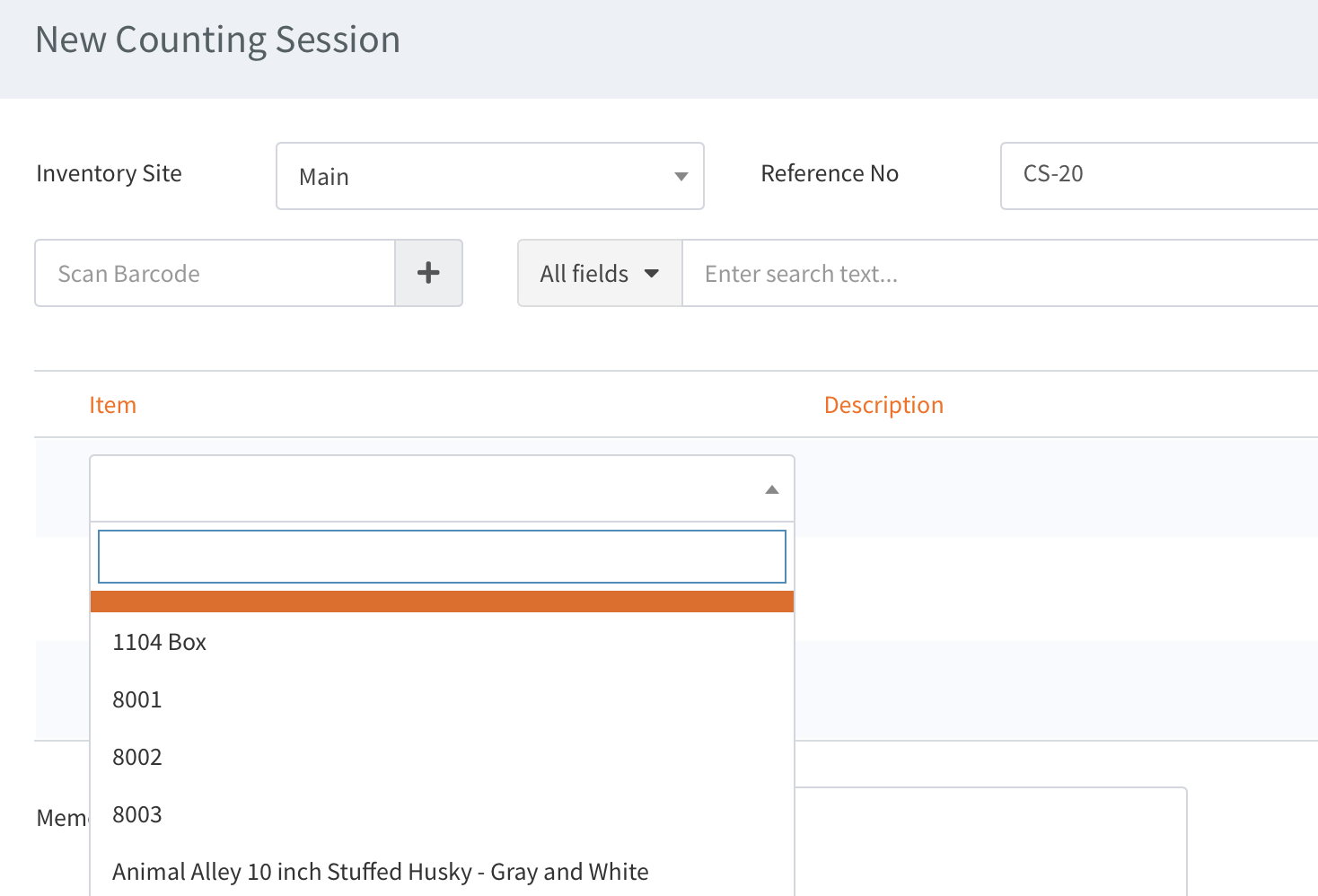Select the blank highlighted option in the item list
Viewport: 1318px width, 896px height.
[x=442, y=602]
